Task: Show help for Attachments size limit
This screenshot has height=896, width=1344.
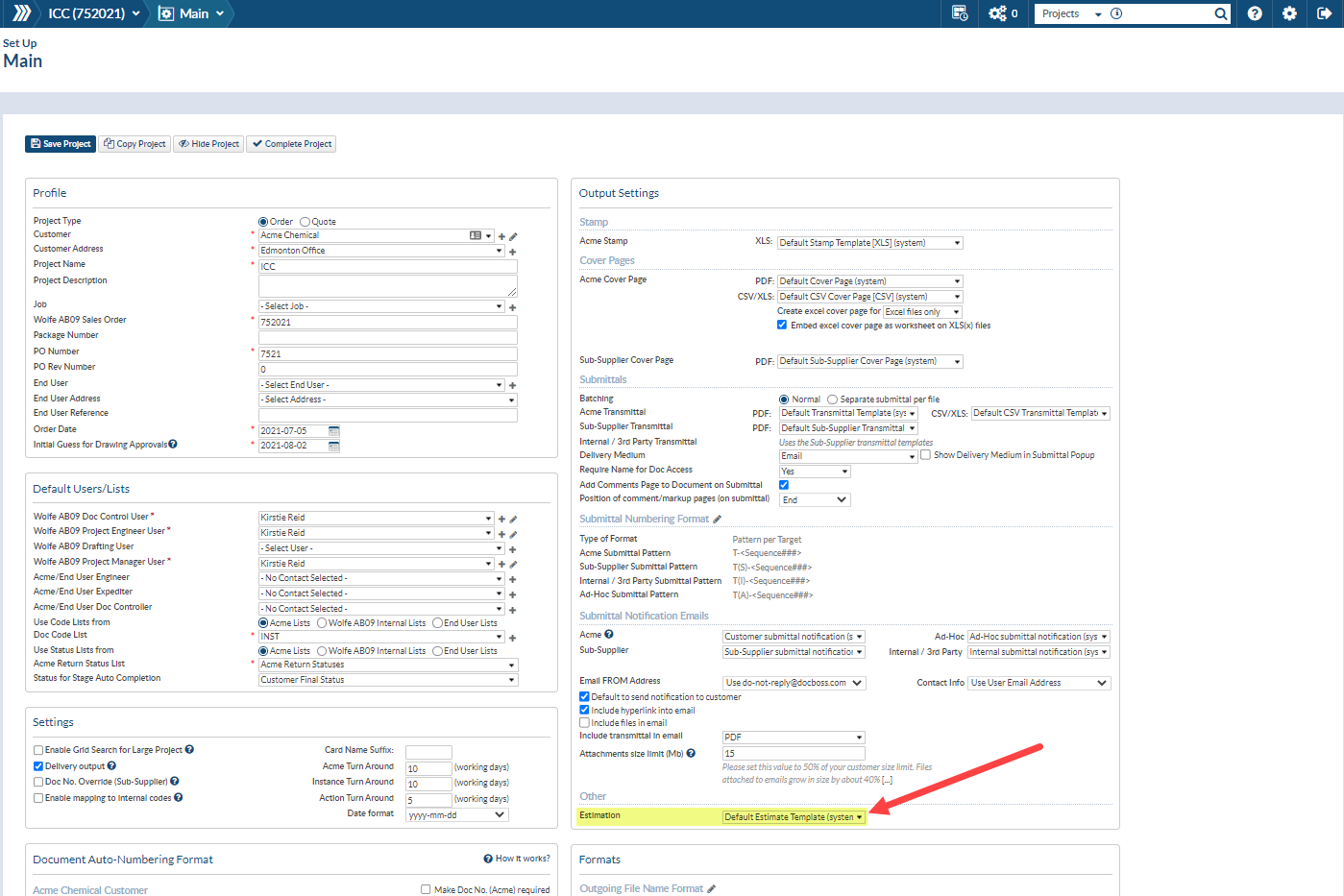Action: click(x=691, y=753)
